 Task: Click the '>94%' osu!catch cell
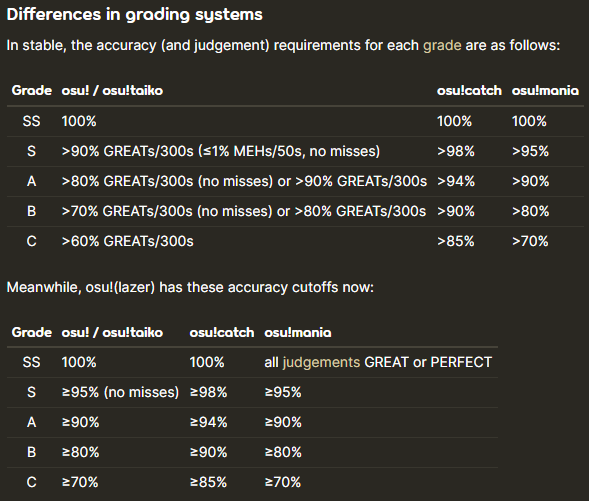(x=456, y=181)
